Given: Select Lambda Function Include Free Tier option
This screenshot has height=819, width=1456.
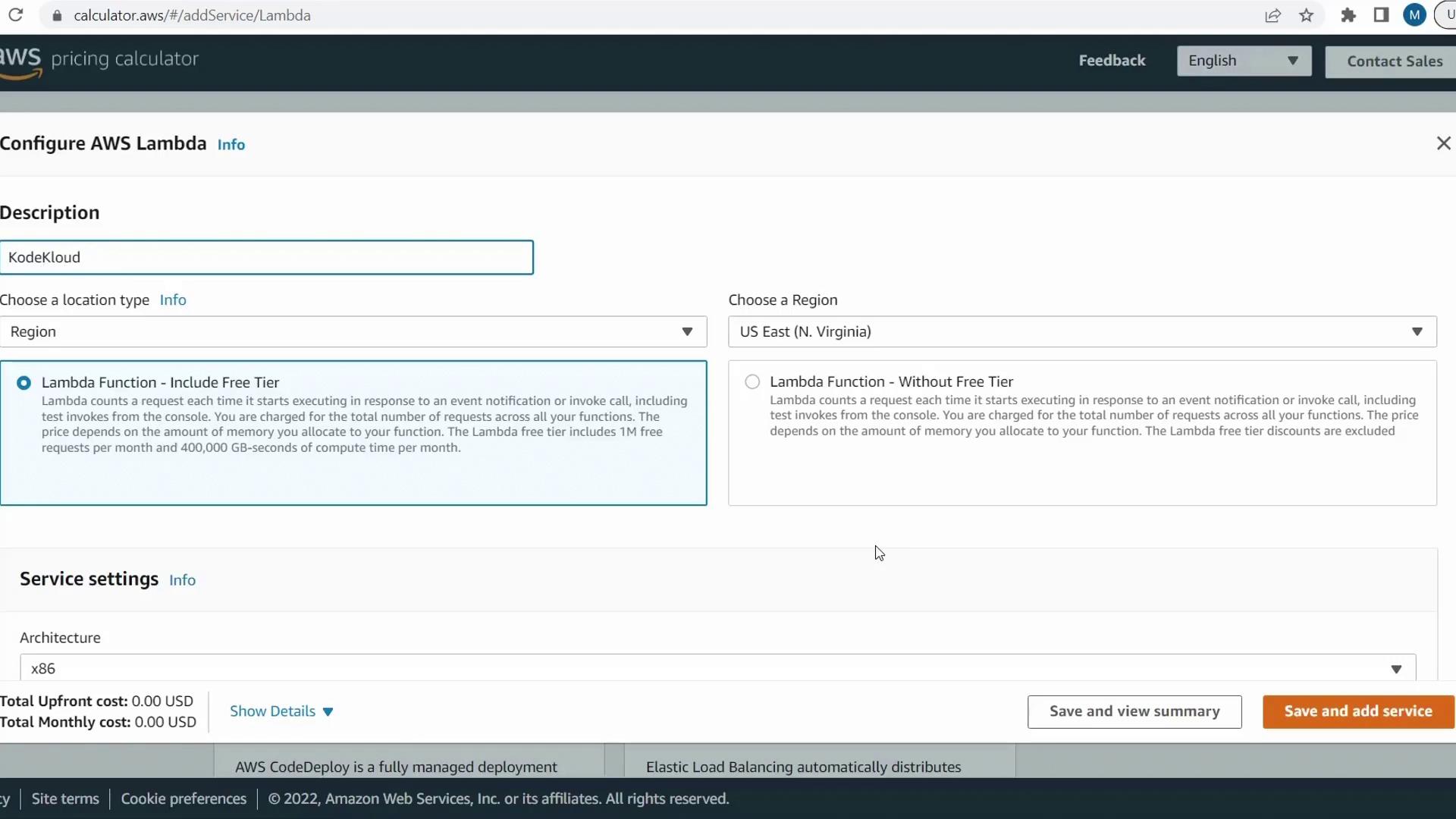Looking at the screenshot, I should tap(24, 383).
